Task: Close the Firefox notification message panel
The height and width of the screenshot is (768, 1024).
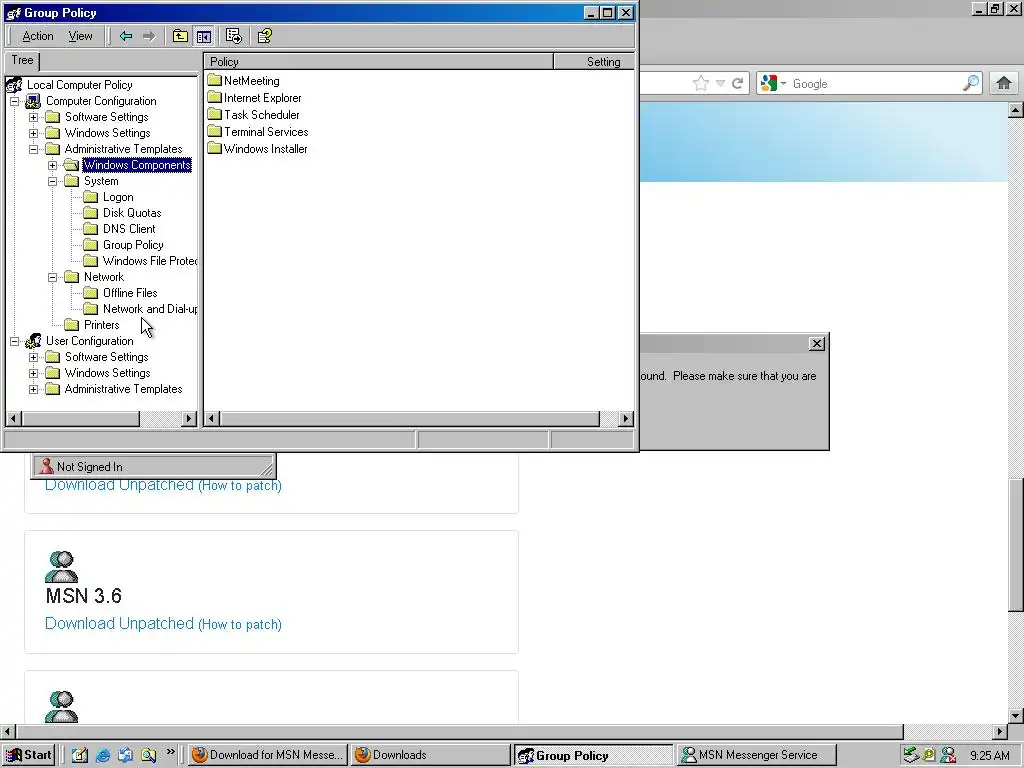Action: coord(816,344)
